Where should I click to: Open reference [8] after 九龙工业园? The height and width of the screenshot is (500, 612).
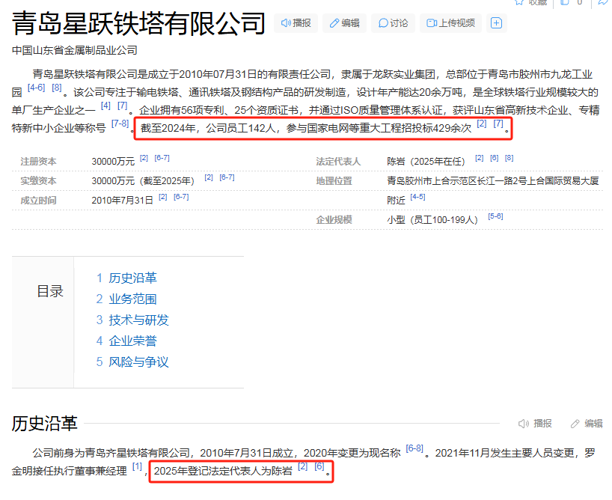tap(57, 88)
